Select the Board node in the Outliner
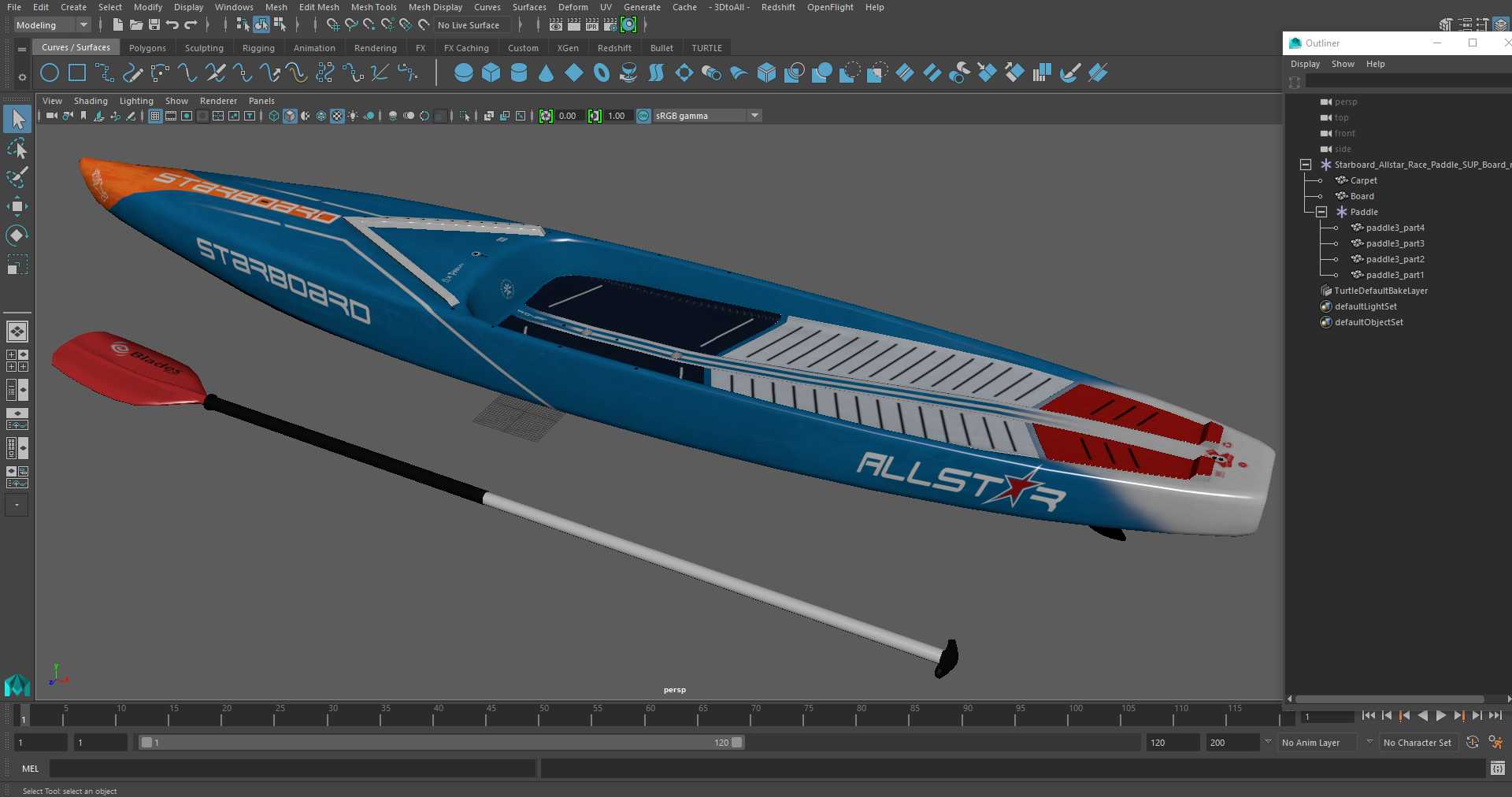This screenshot has height=797, width=1512. 1362,196
